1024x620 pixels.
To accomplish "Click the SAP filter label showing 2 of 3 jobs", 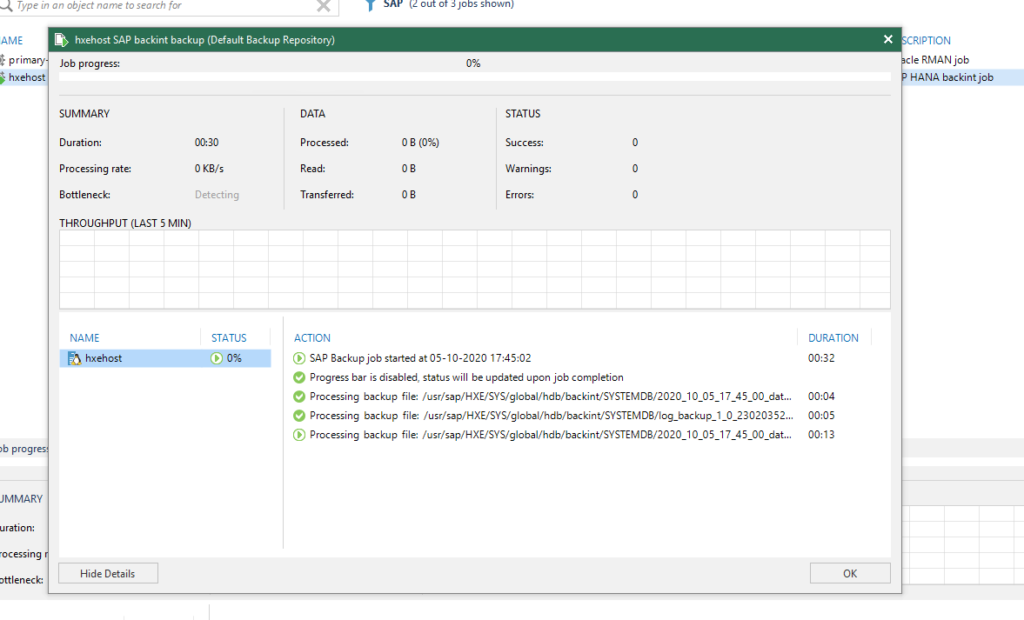I will (449, 5).
